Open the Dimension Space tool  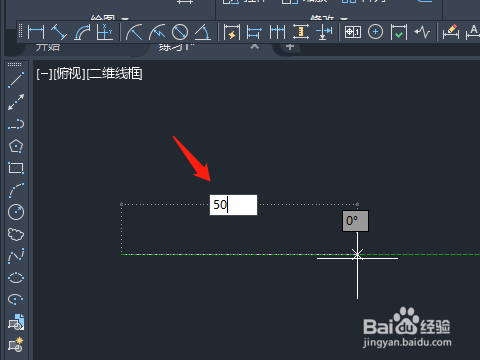coord(300,32)
